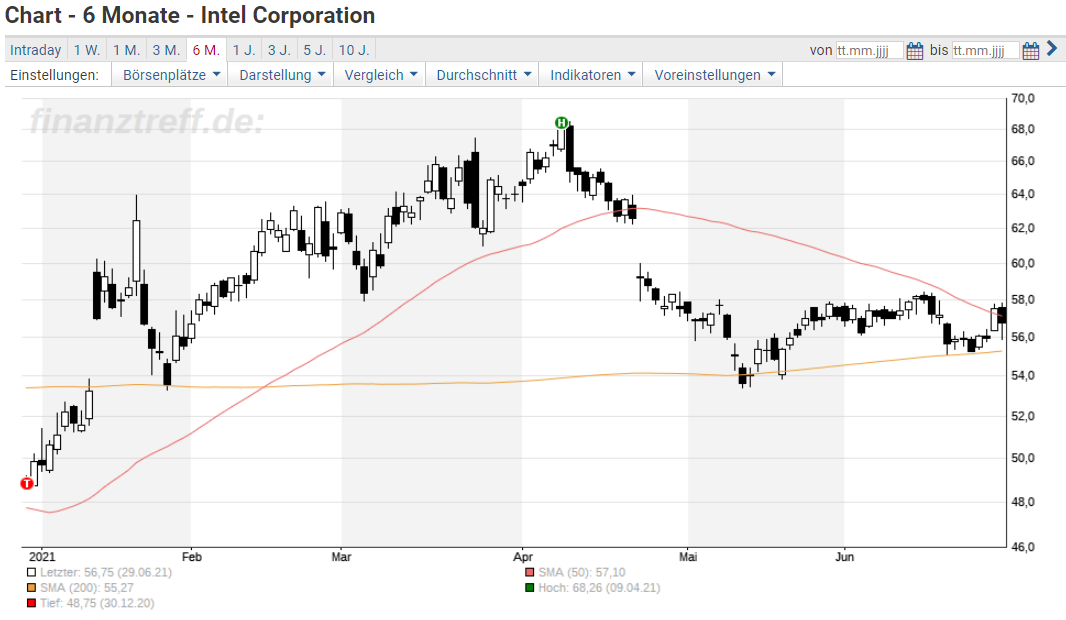Screen dimensions: 1066x620
Task: Click the 'Feb' x-axis label
Action: (192, 557)
